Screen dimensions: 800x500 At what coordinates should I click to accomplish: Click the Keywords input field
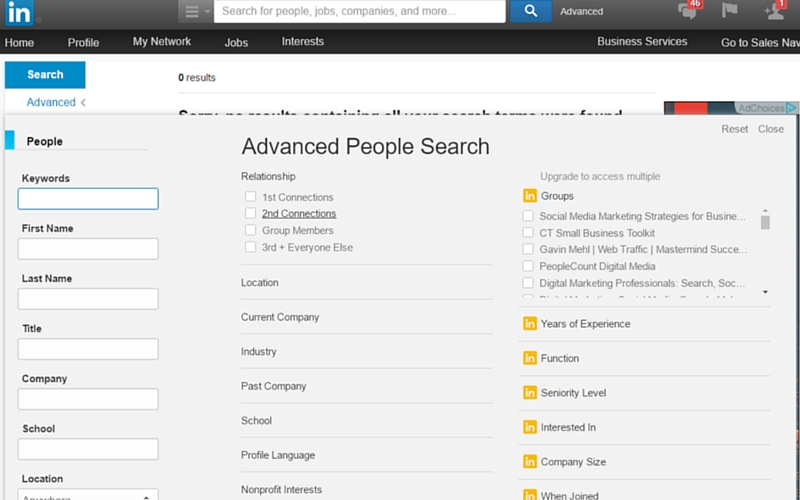(88, 198)
